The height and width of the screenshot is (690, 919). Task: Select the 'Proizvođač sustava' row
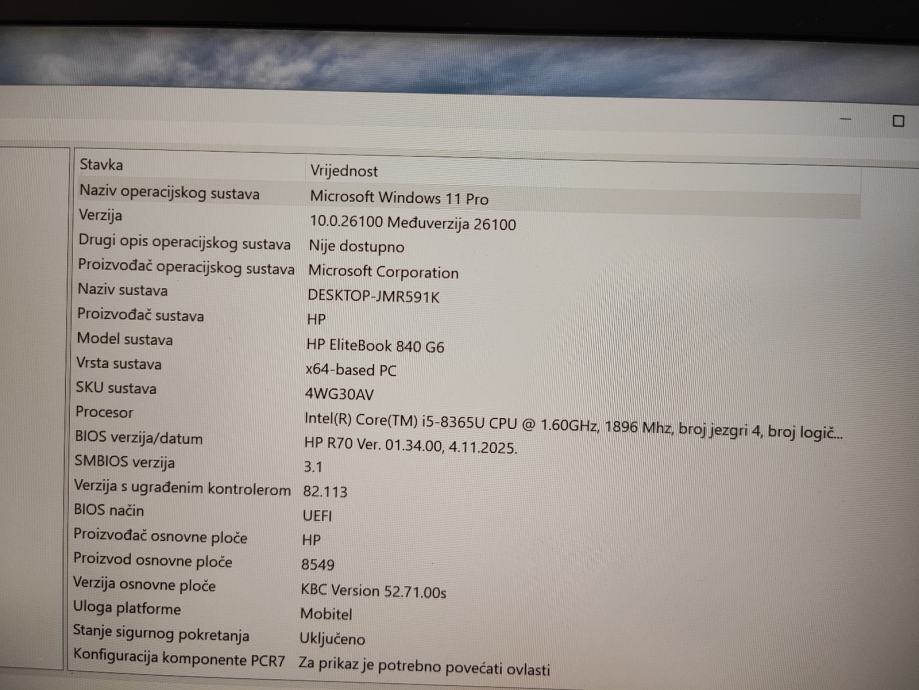tap(141, 315)
